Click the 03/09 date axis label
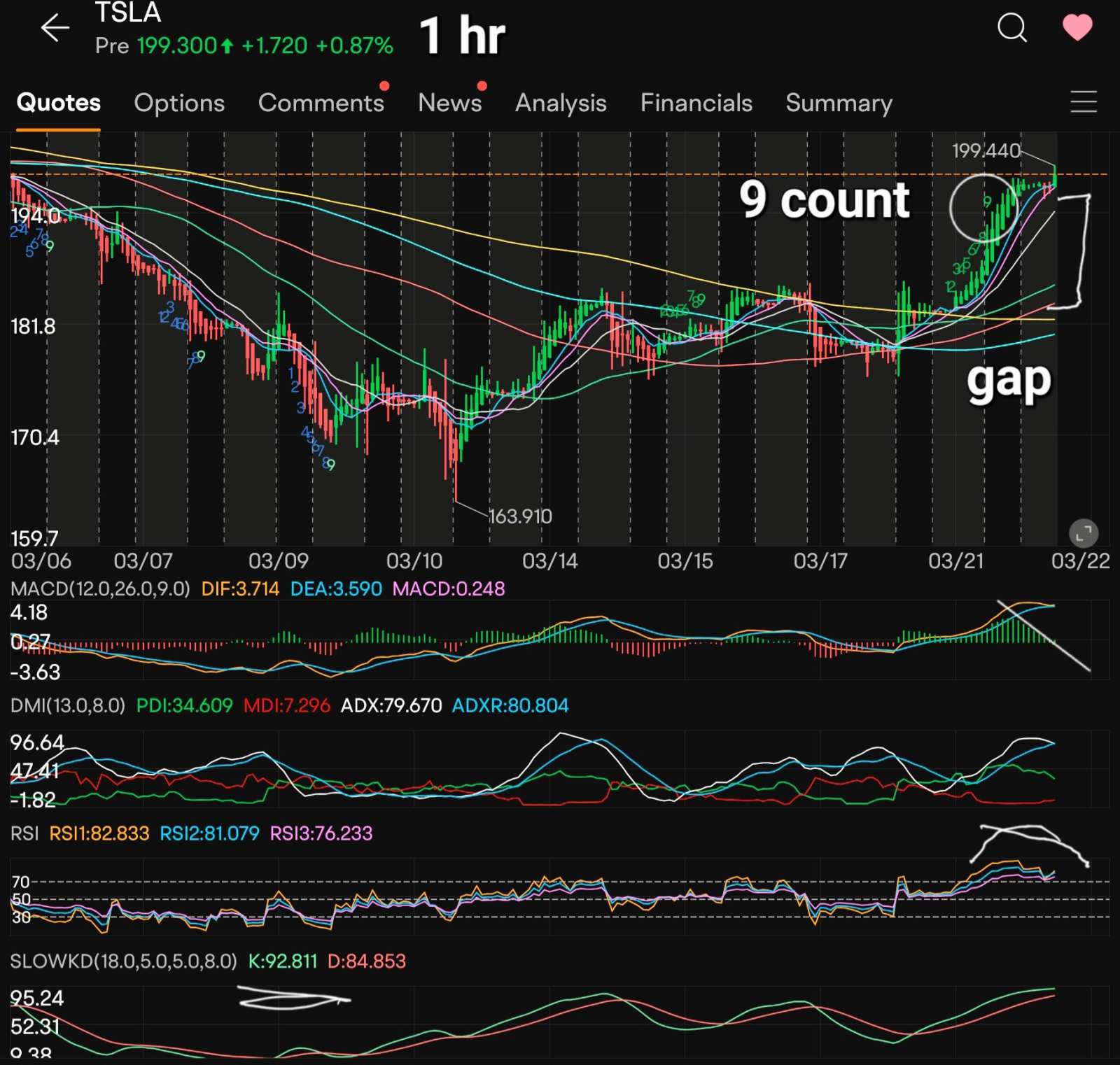The width and height of the screenshot is (1120, 1065). coord(279,561)
